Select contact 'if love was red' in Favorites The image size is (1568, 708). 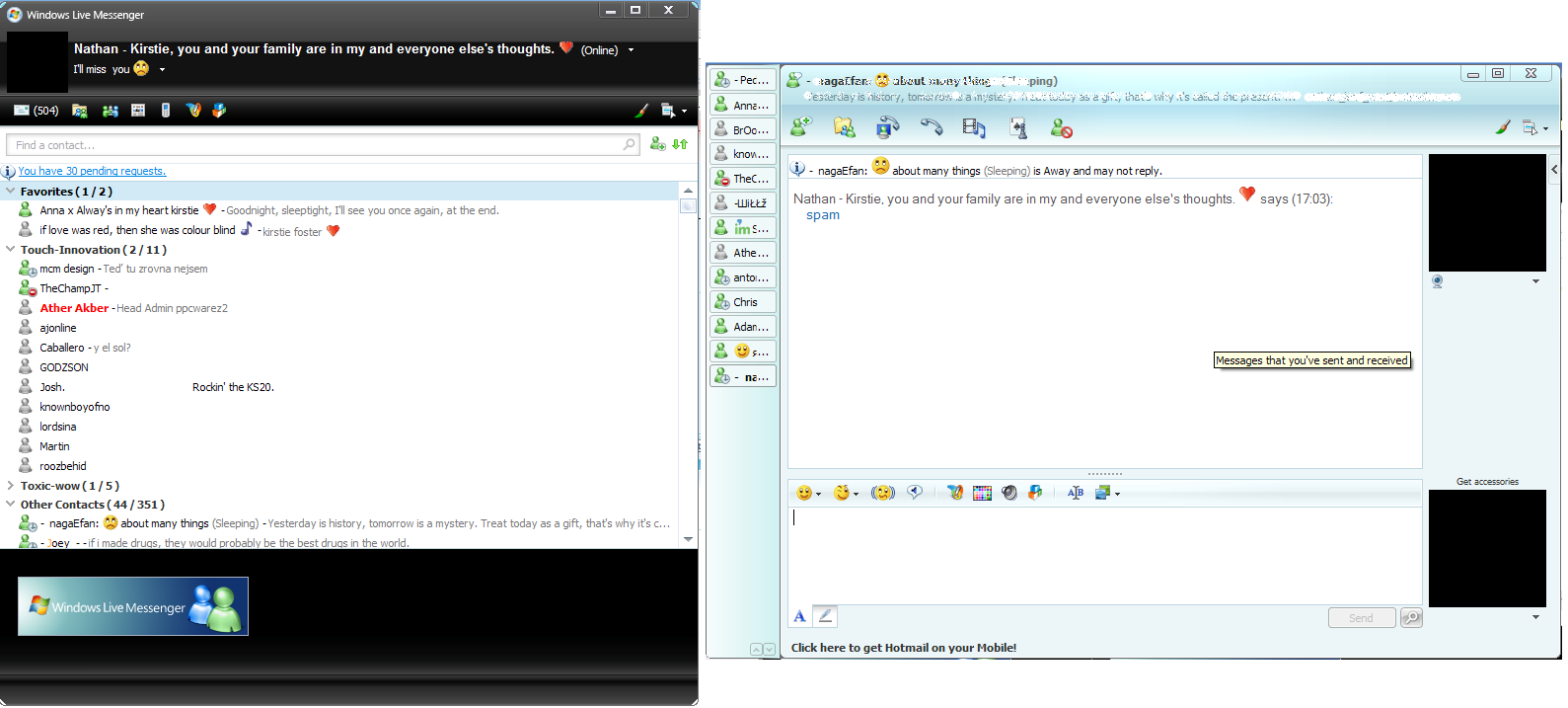(180, 230)
